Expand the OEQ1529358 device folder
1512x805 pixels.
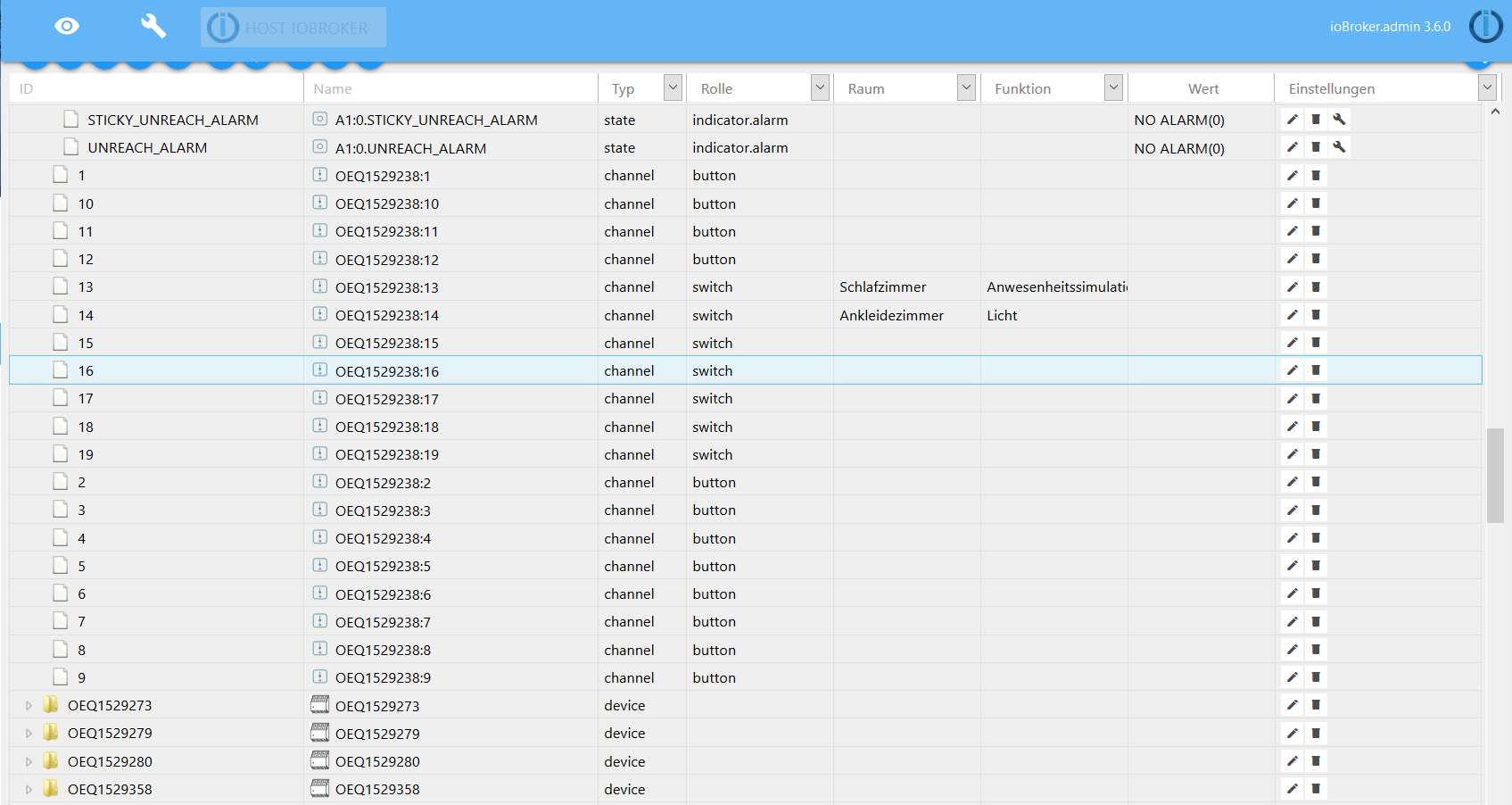pyautogui.click(x=29, y=790)
